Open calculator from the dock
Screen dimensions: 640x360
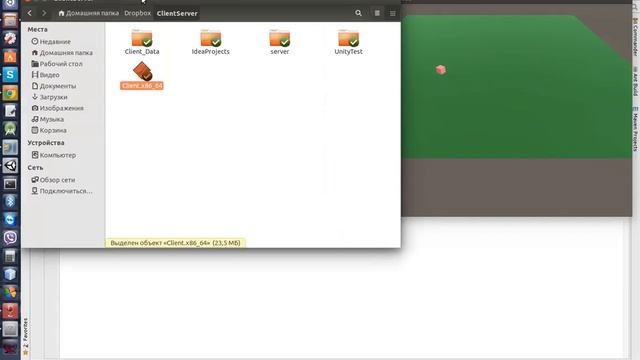10,256
